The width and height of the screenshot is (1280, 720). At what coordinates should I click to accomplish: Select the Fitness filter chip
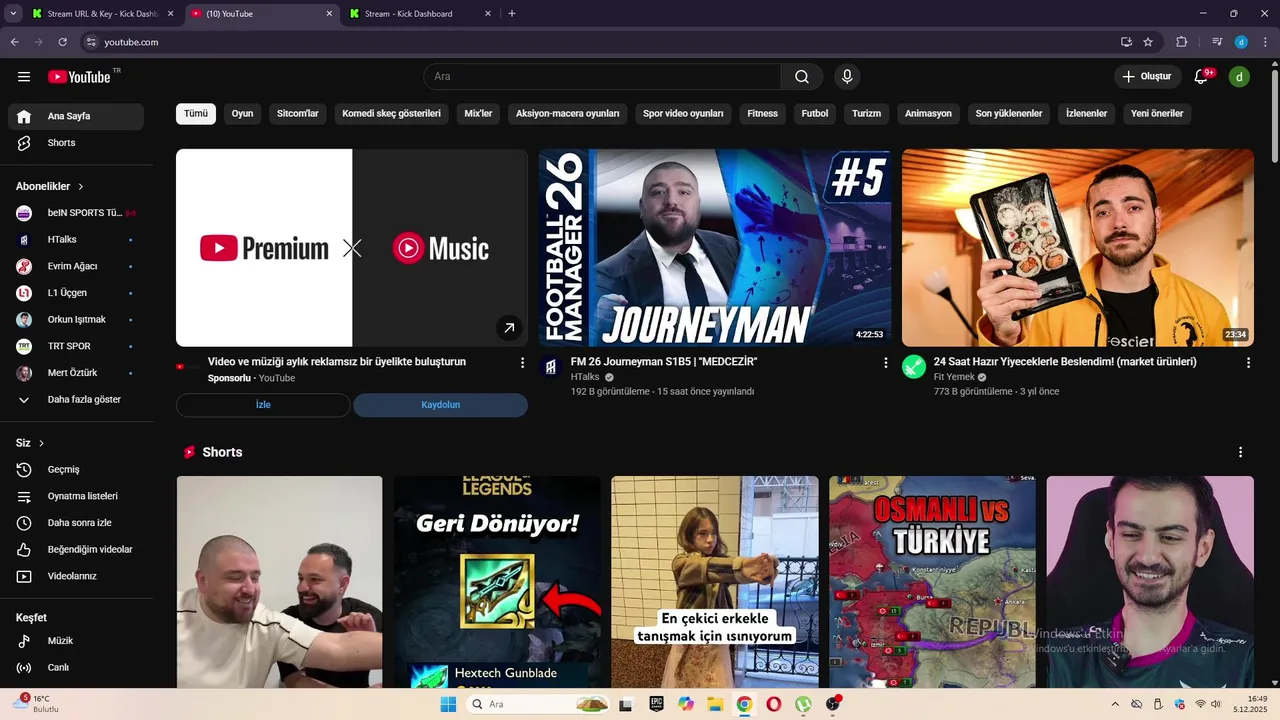coord(762,114)
